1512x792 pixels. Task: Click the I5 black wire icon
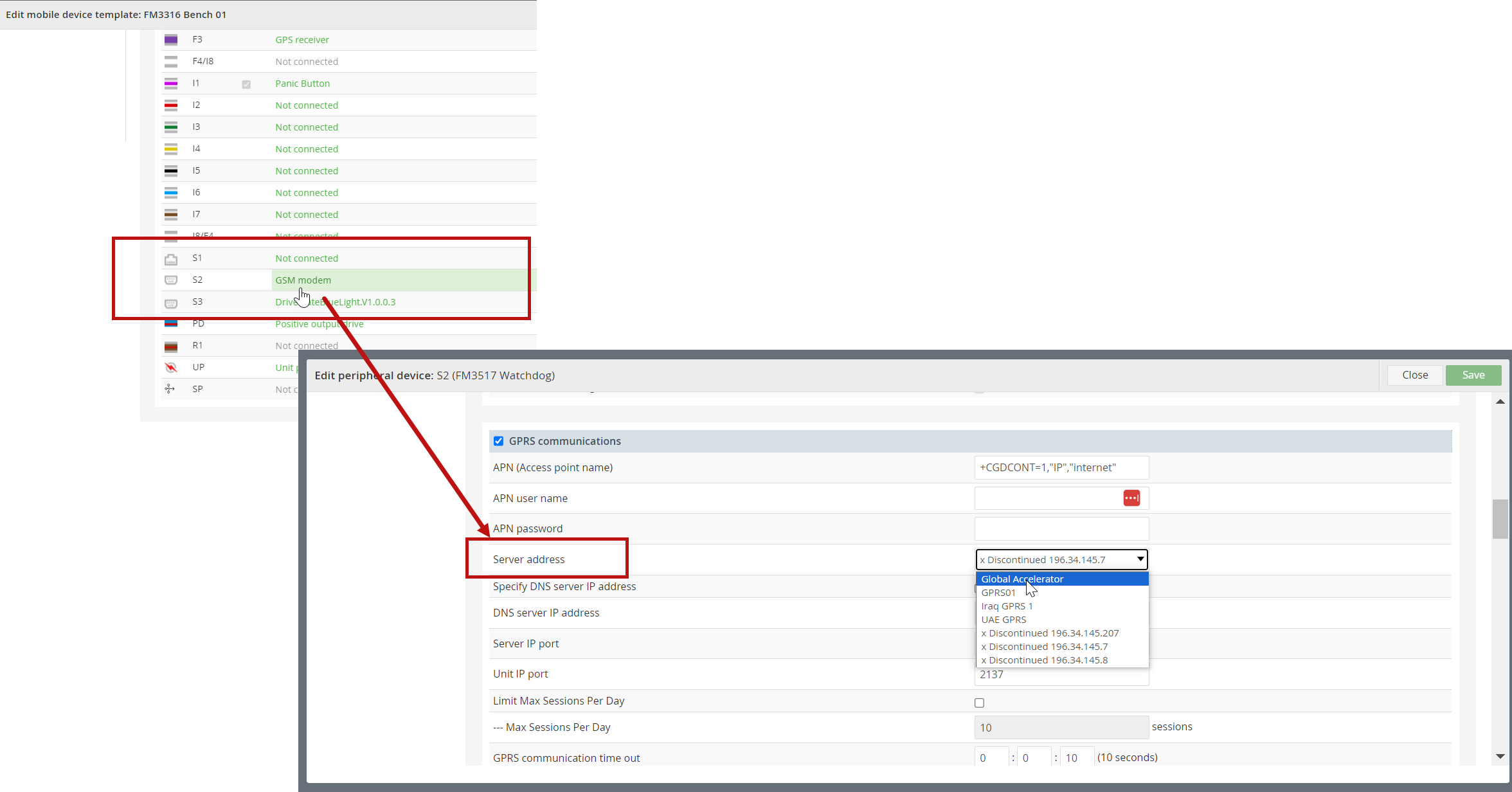click(x=170, y=171)
